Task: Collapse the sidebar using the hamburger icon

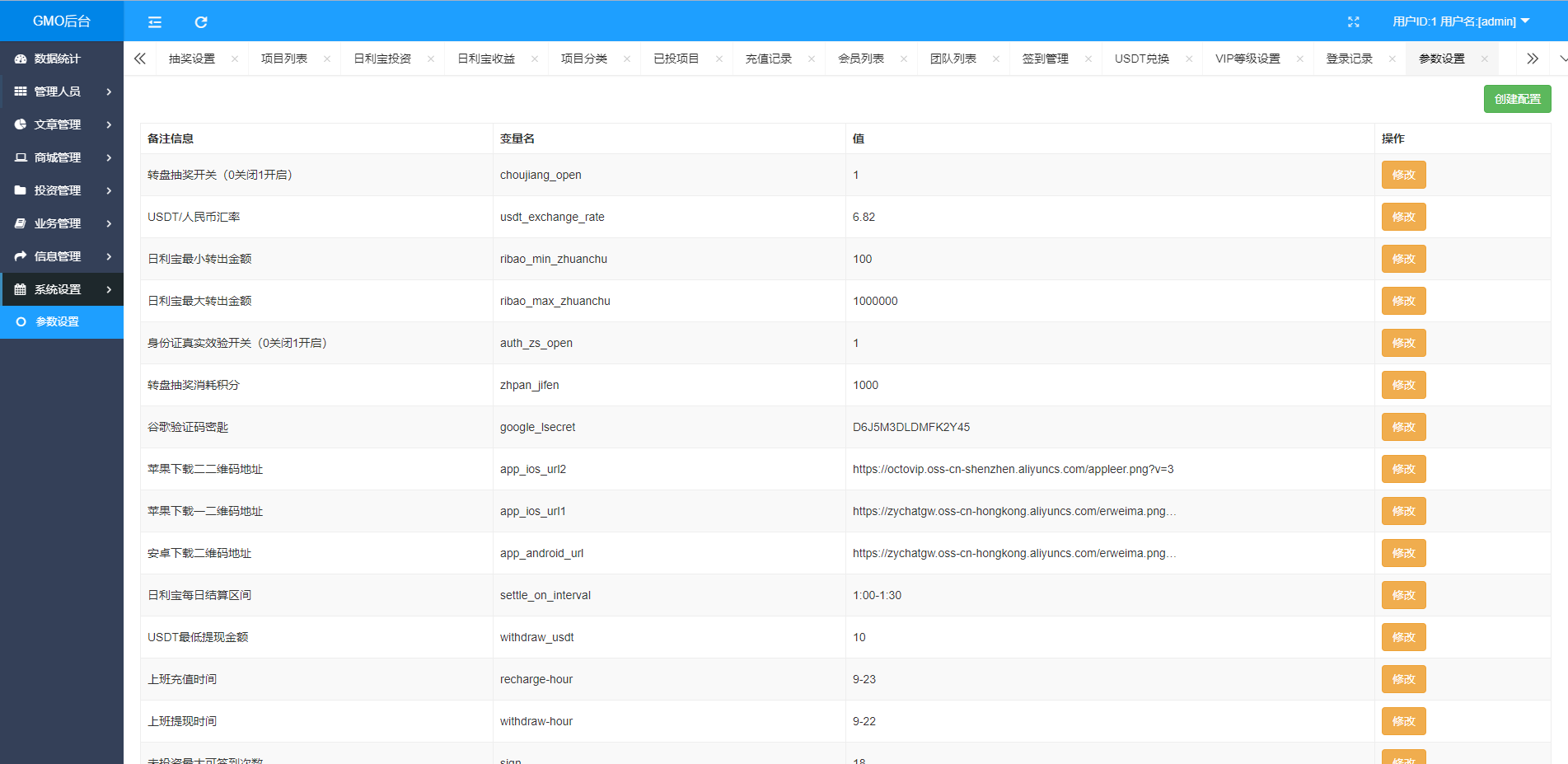Action: tap(154, 21)
